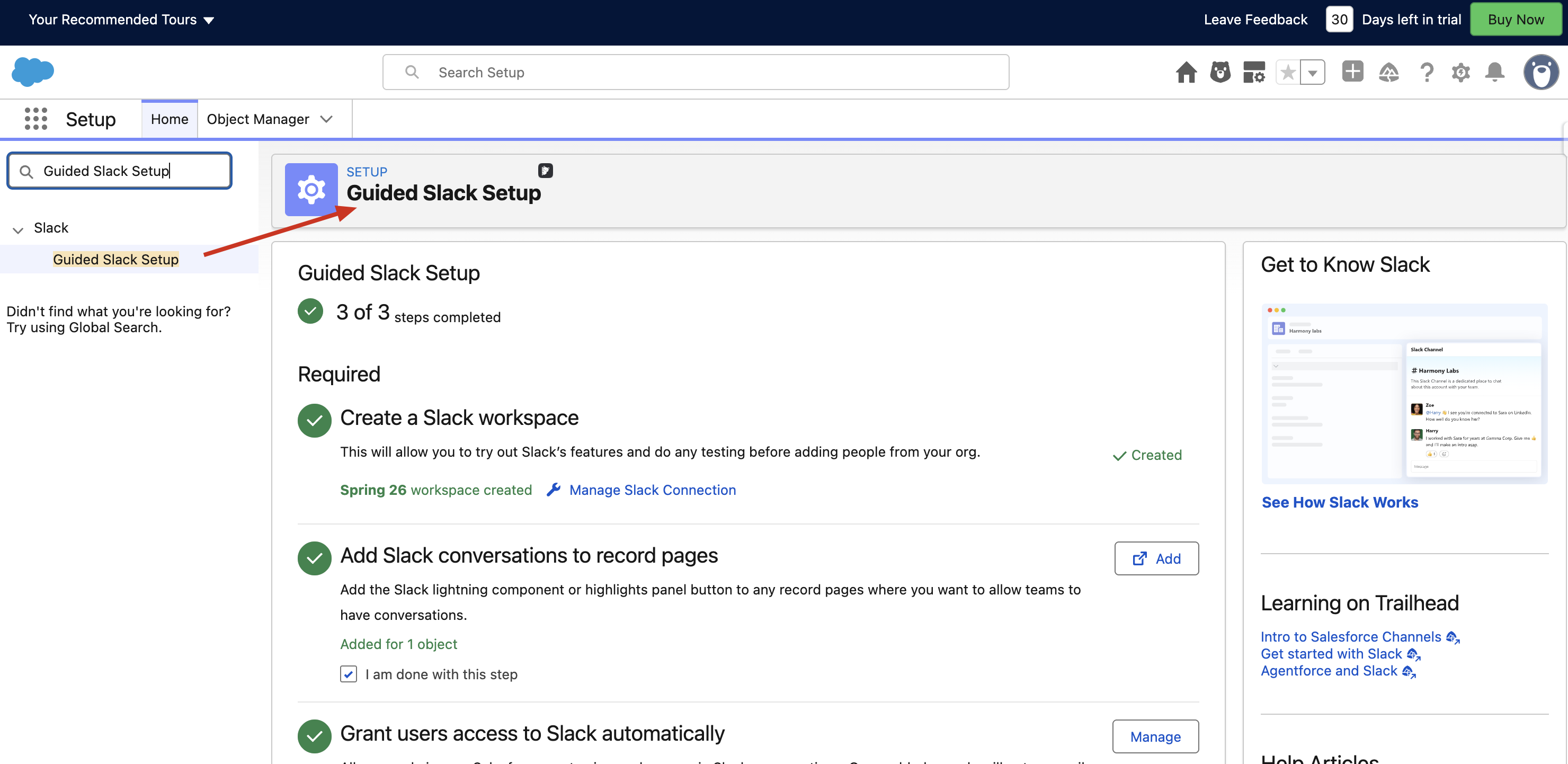This screenshot has width=1568, height=764.
Task: Click the 'Created' status text
Action: tap(1156, 455)
